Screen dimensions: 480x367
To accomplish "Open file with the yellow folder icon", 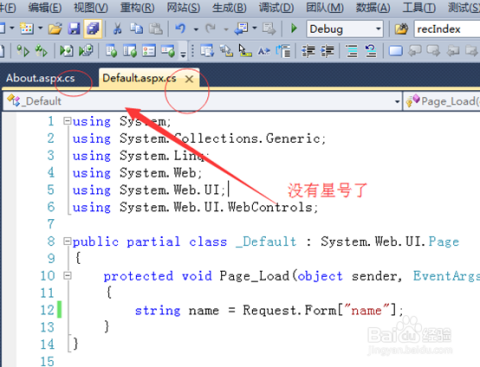I will click(55, 29).
